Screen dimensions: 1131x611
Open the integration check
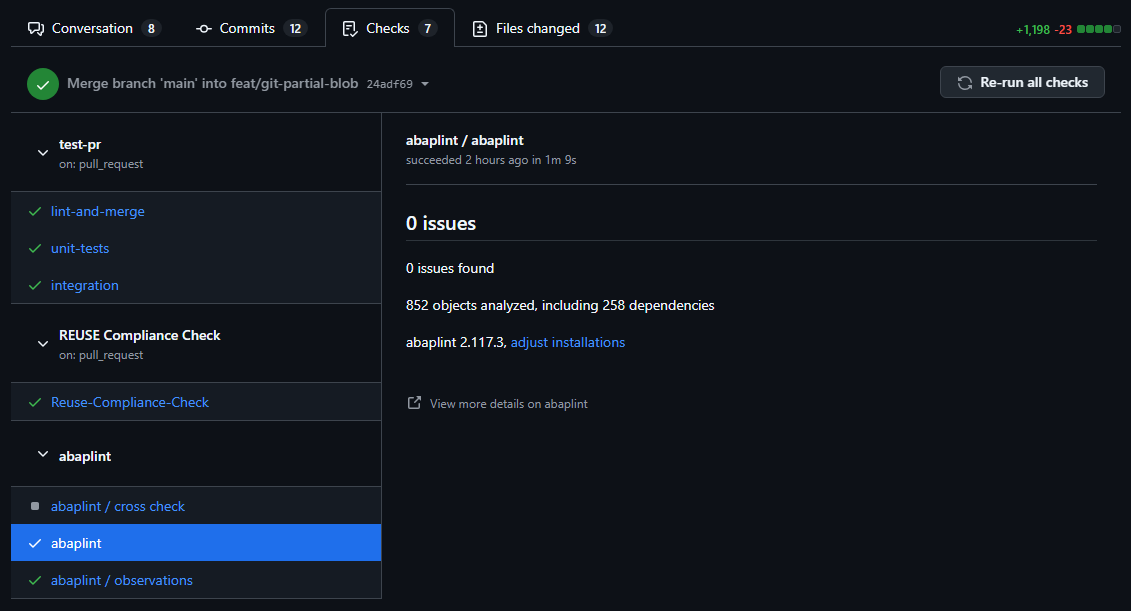[84, 285]
